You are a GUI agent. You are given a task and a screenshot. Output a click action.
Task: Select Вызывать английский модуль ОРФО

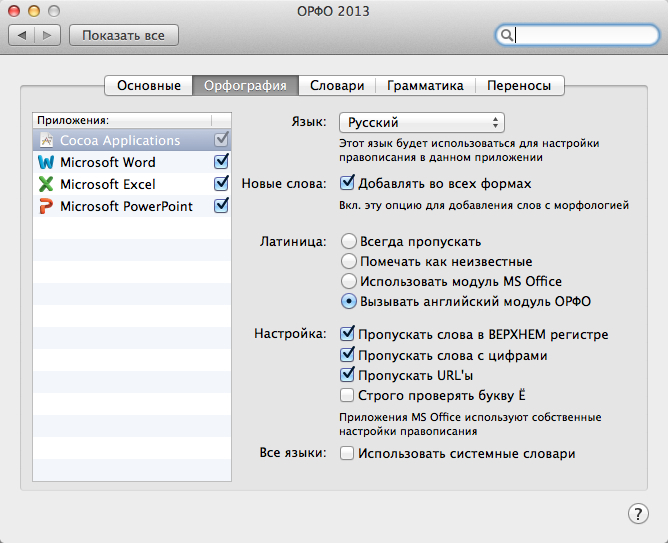(x=348, y=302)
